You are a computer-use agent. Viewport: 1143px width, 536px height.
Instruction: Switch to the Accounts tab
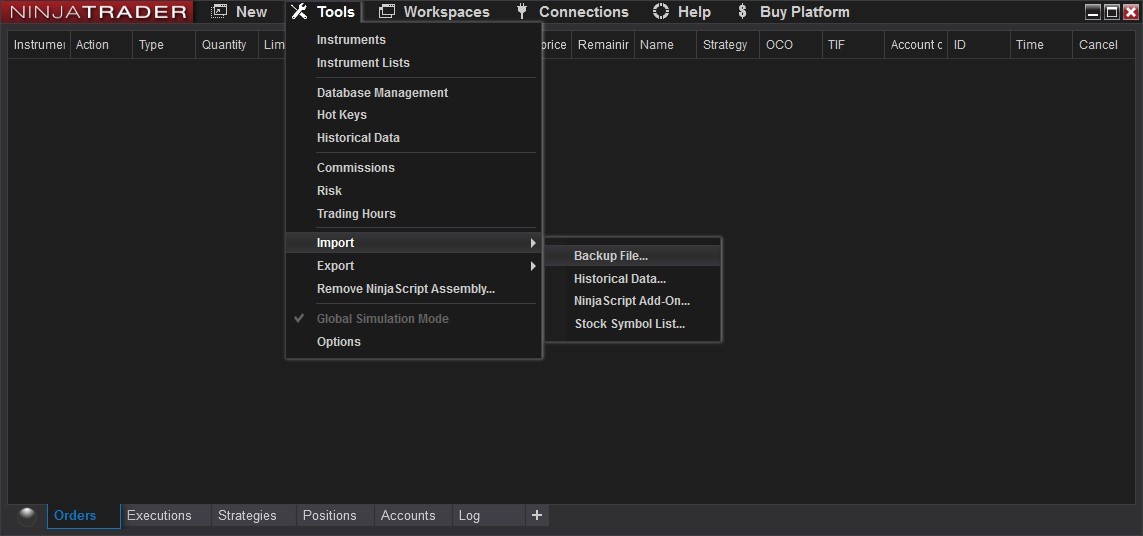pyautogui.click(x=413, y=516)
